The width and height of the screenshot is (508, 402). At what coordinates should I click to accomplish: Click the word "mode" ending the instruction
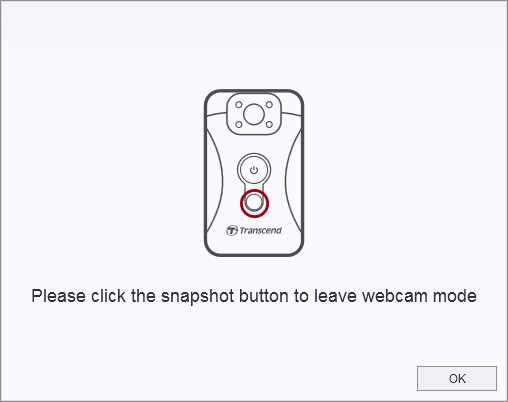(455, 296)
